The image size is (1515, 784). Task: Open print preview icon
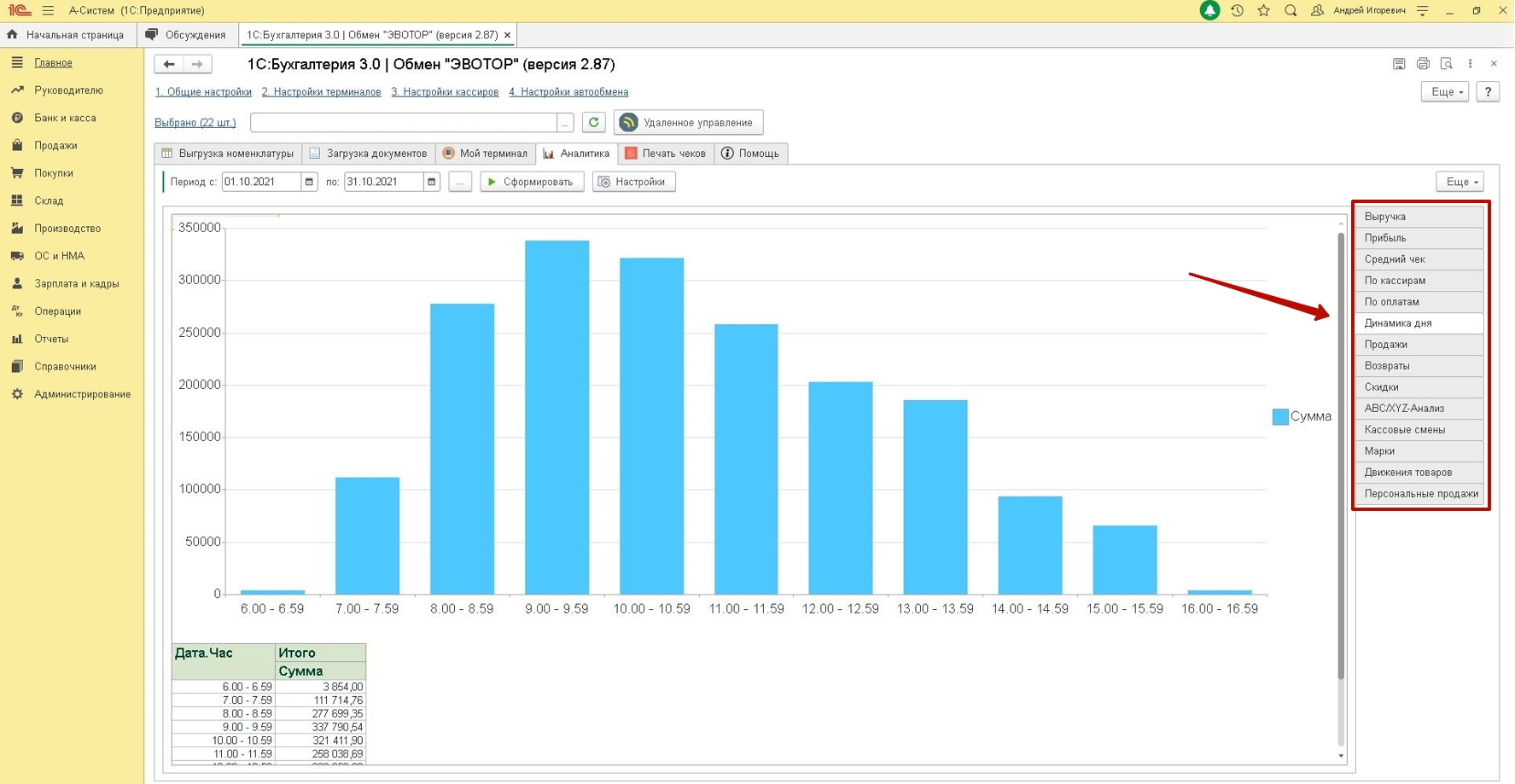click(x=1447, y=64)
